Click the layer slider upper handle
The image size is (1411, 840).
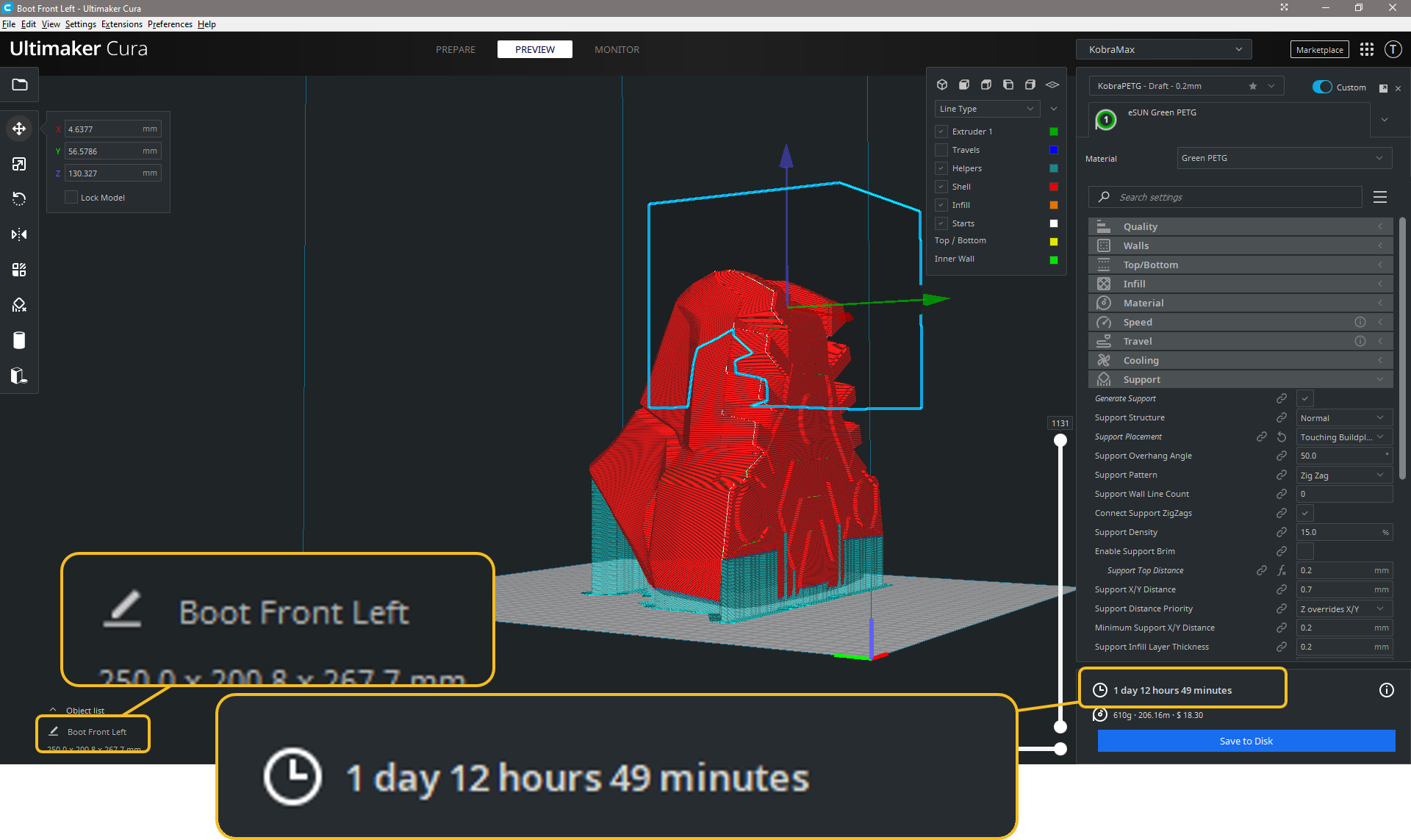pos(1060,440)
